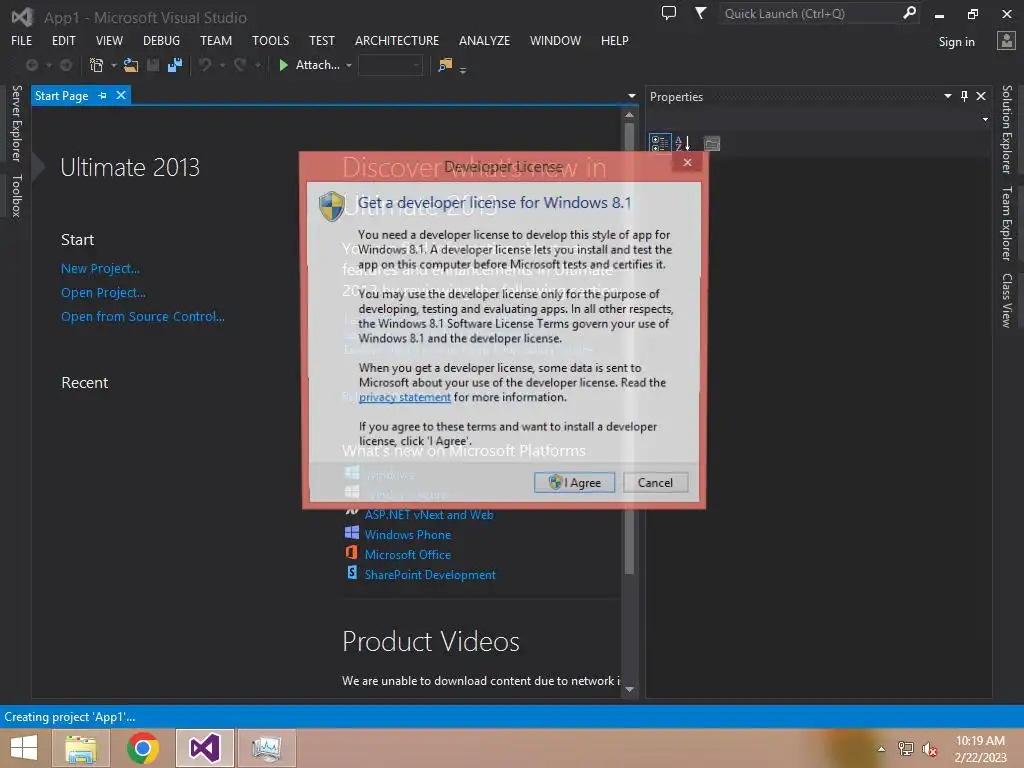Image resolution: width=1024 pixels, height=768 pixels.
Task: Click the Save toolbar icon
Action: [153, 65]
